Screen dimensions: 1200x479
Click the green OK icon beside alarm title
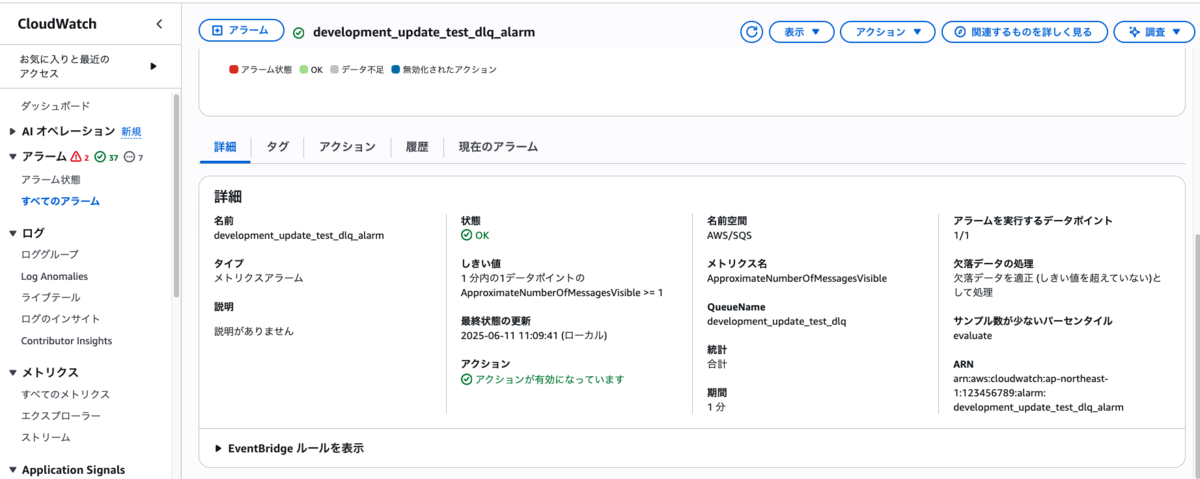[x=298, y=32]
